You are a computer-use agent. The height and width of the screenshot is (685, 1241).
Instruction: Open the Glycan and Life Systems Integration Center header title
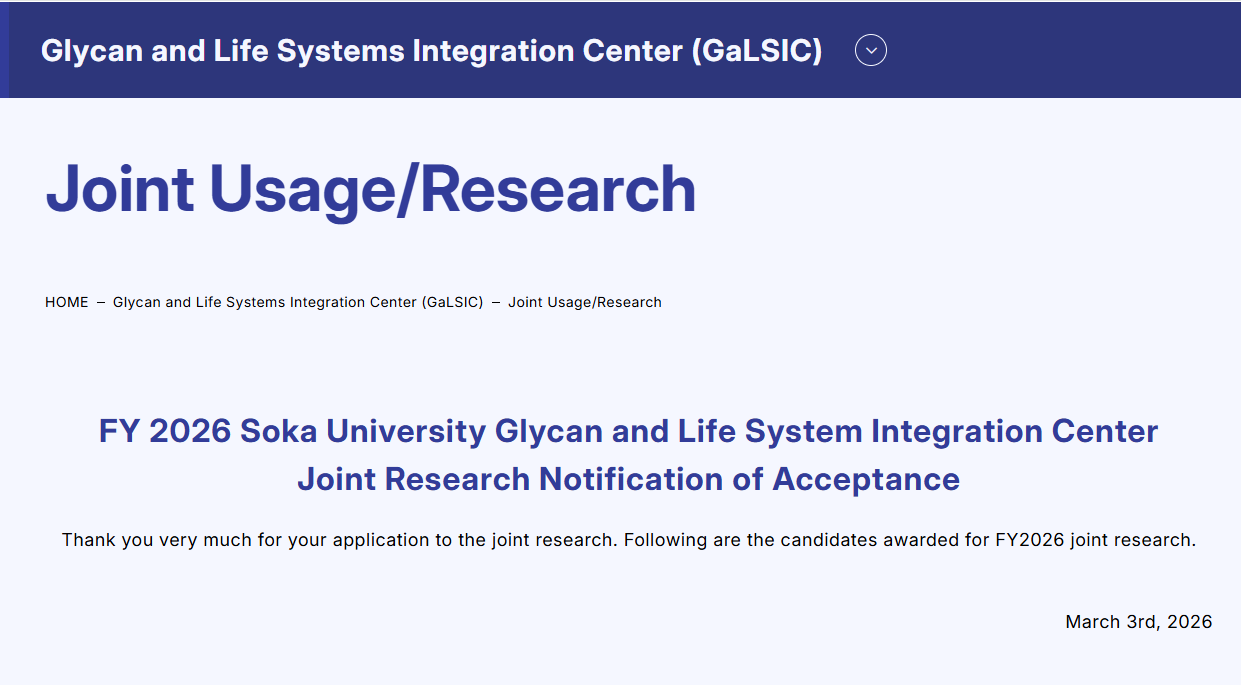pos(431,50)
